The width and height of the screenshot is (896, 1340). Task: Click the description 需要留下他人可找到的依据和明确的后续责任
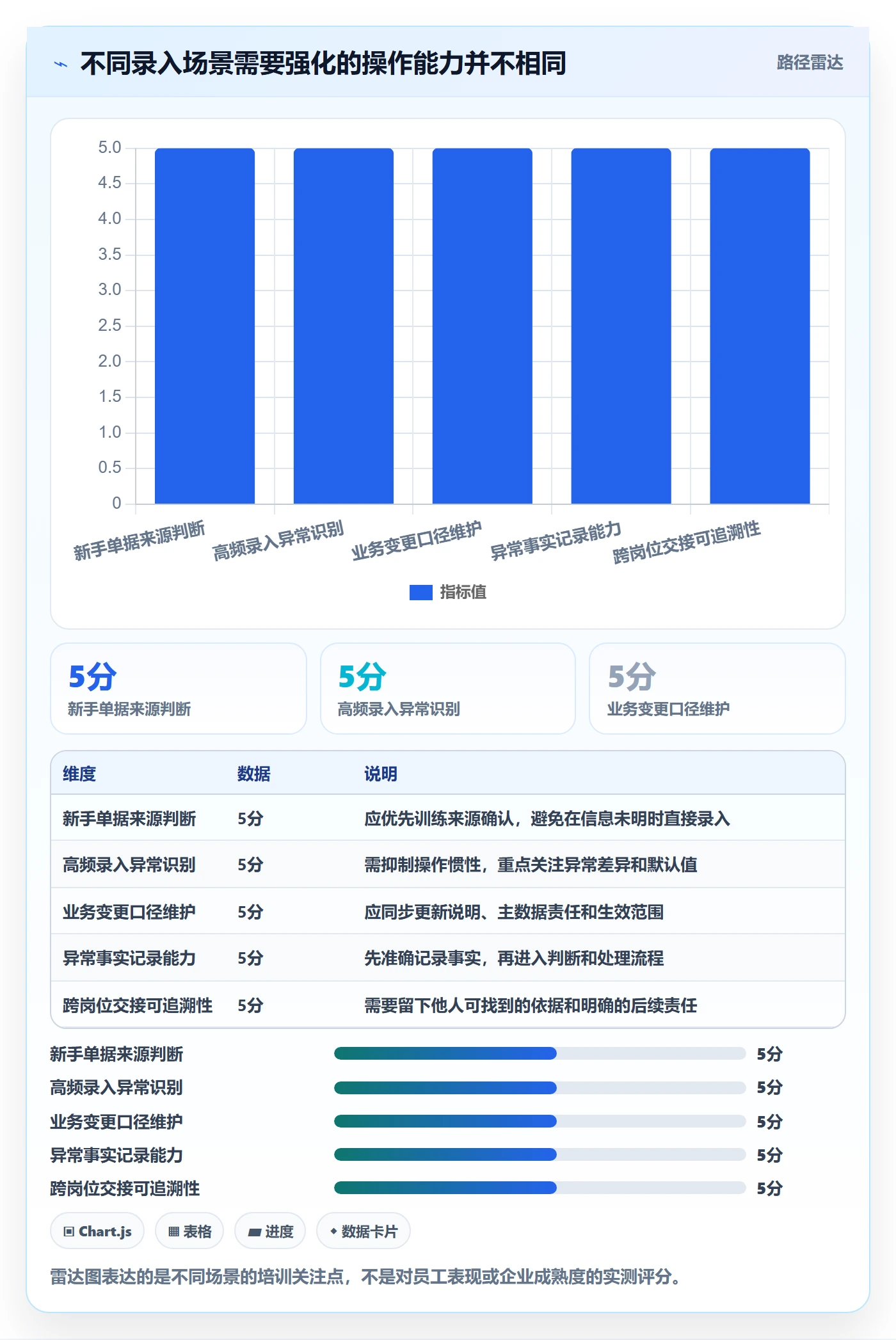point(531,1005)
